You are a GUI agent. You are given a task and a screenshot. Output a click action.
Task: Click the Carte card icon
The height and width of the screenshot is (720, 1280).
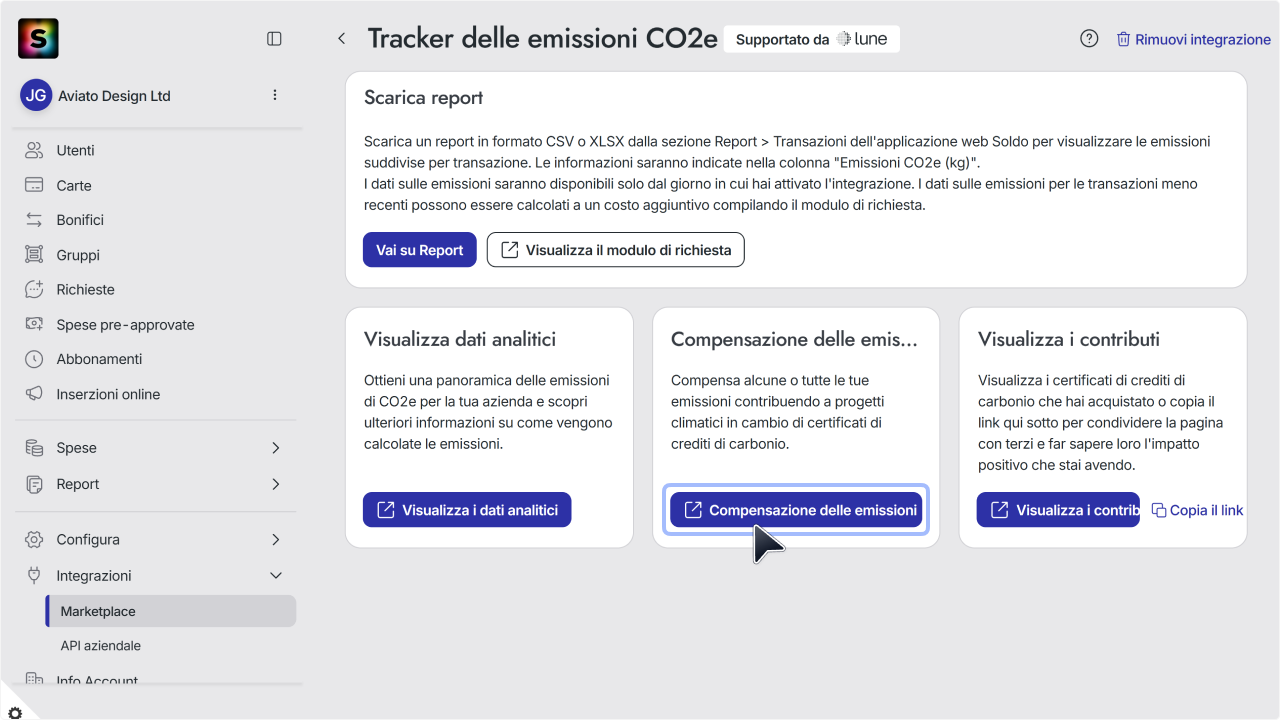tap(34, 185)
